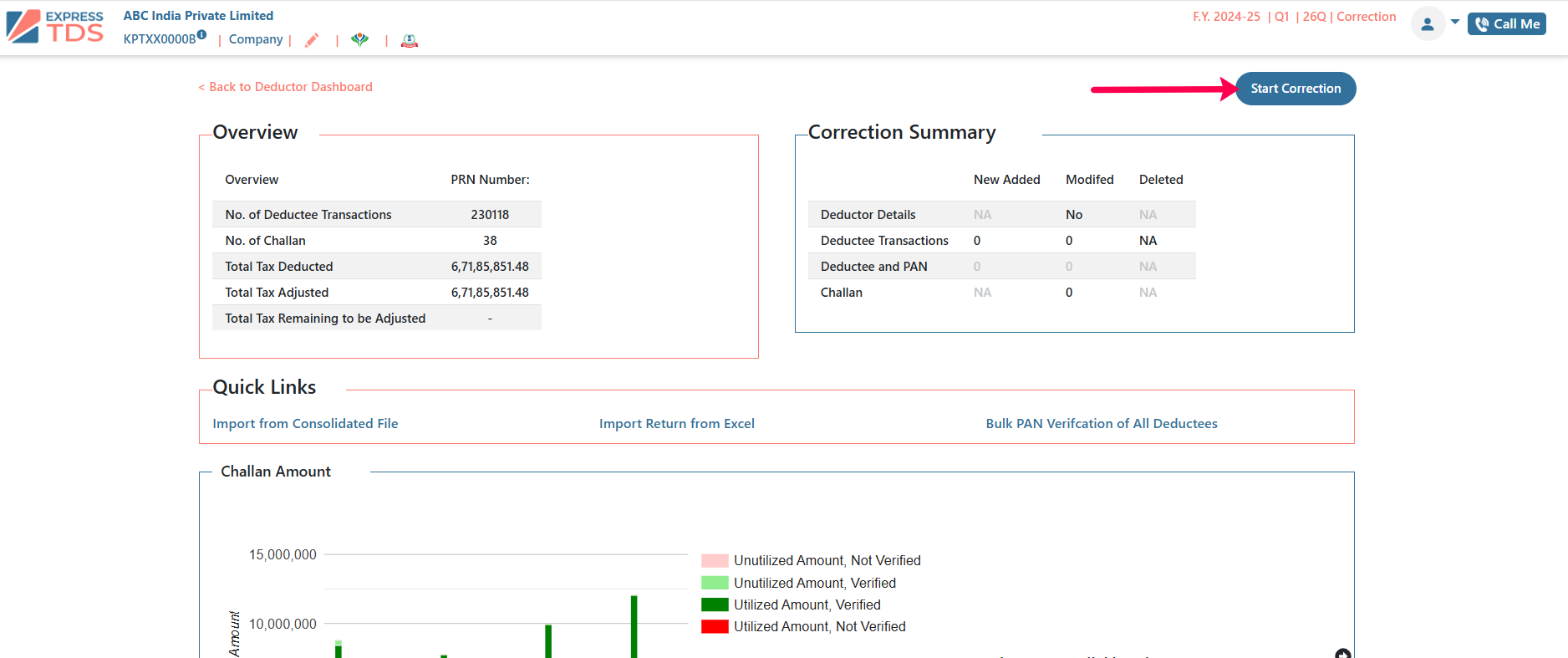Click the Challan Amount section heading
1568x658 pixels.
276,472
